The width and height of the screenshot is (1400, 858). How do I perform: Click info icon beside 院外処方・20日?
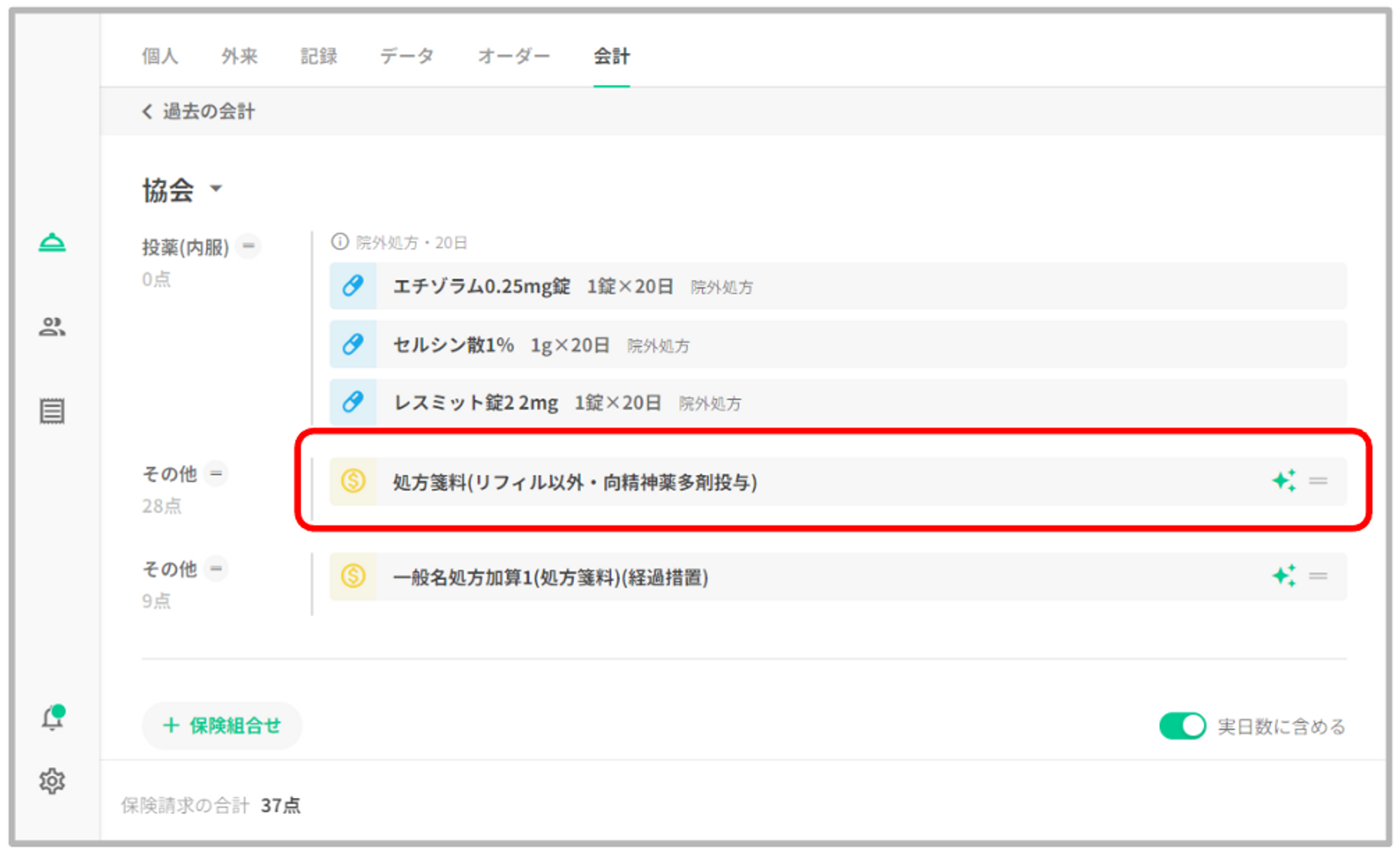(339, 242)
